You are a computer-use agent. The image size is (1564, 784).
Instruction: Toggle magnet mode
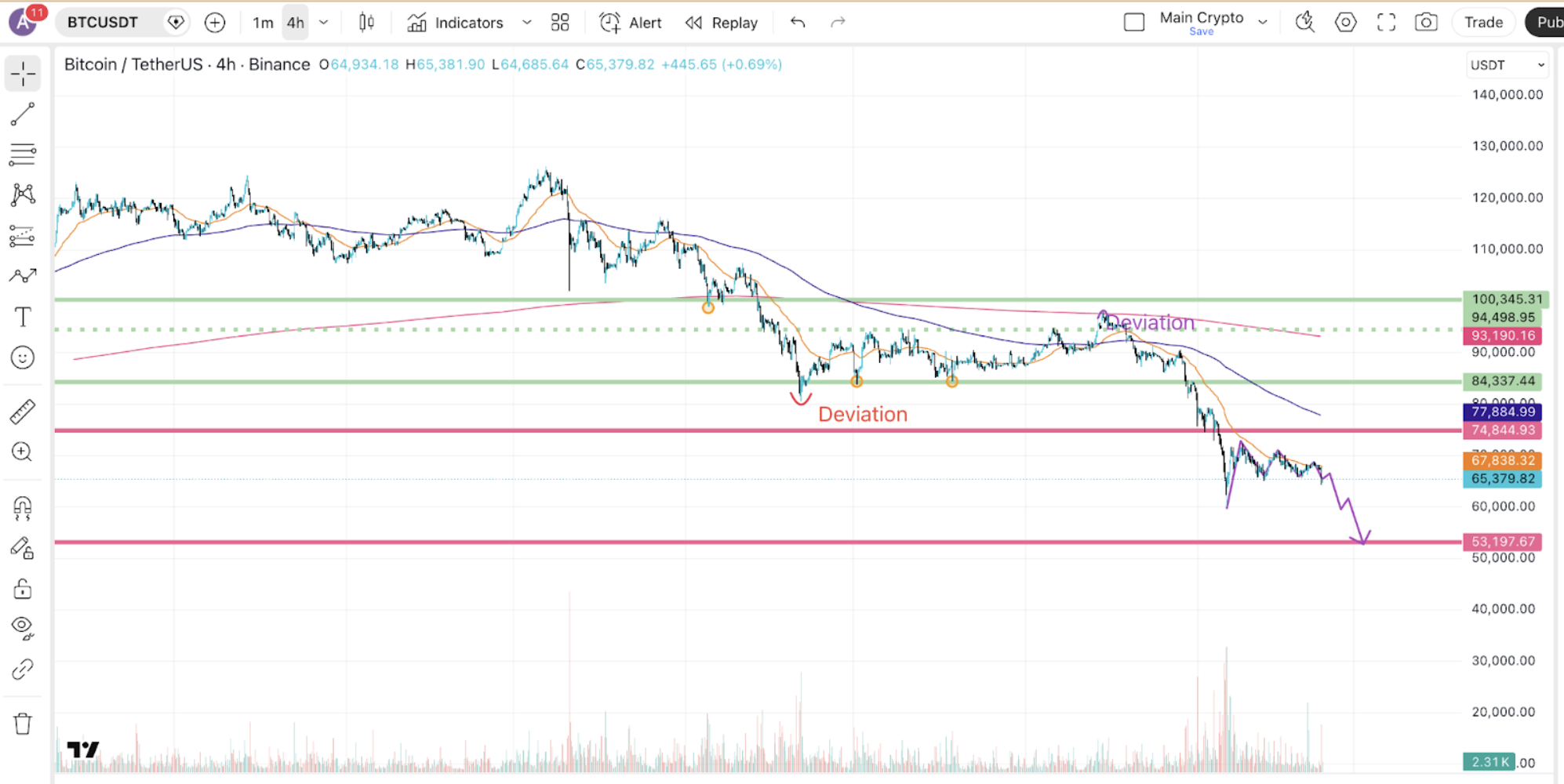pyautogui.click(x=23, y=508)
